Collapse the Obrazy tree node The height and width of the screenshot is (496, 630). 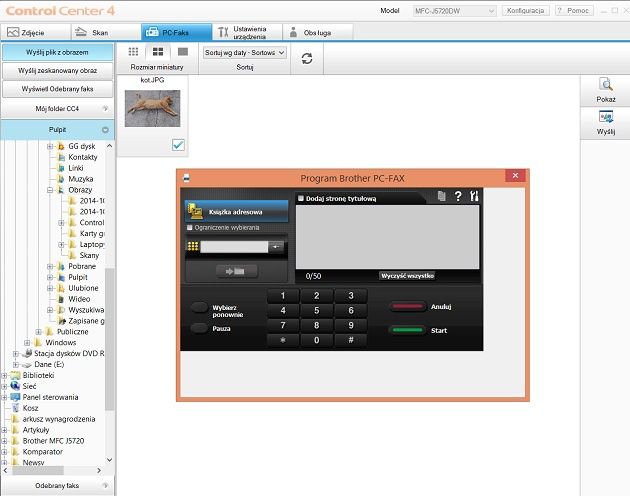click(50, 190)
